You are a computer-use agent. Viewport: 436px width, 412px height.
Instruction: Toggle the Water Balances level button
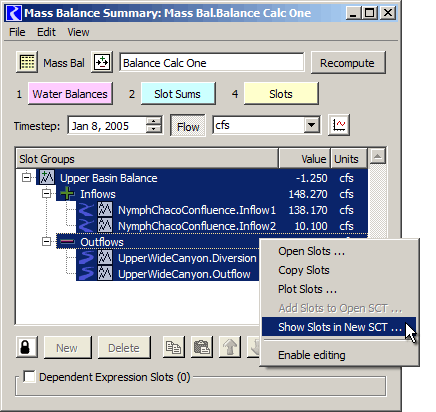pyautogui.click(x=70, y=94)
